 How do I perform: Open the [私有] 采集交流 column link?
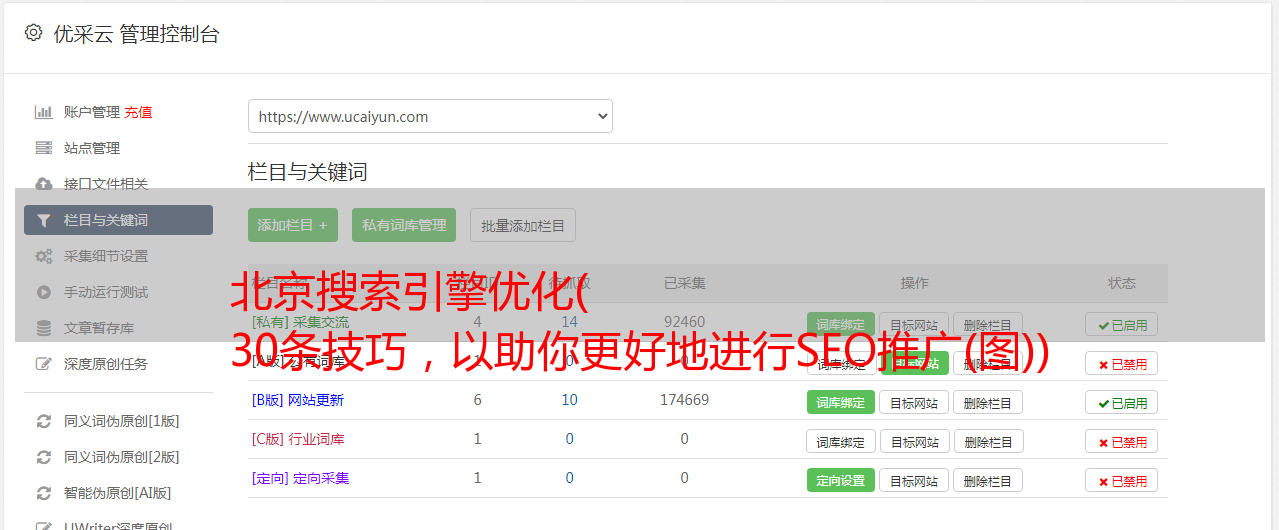click(x=301, y=322)
